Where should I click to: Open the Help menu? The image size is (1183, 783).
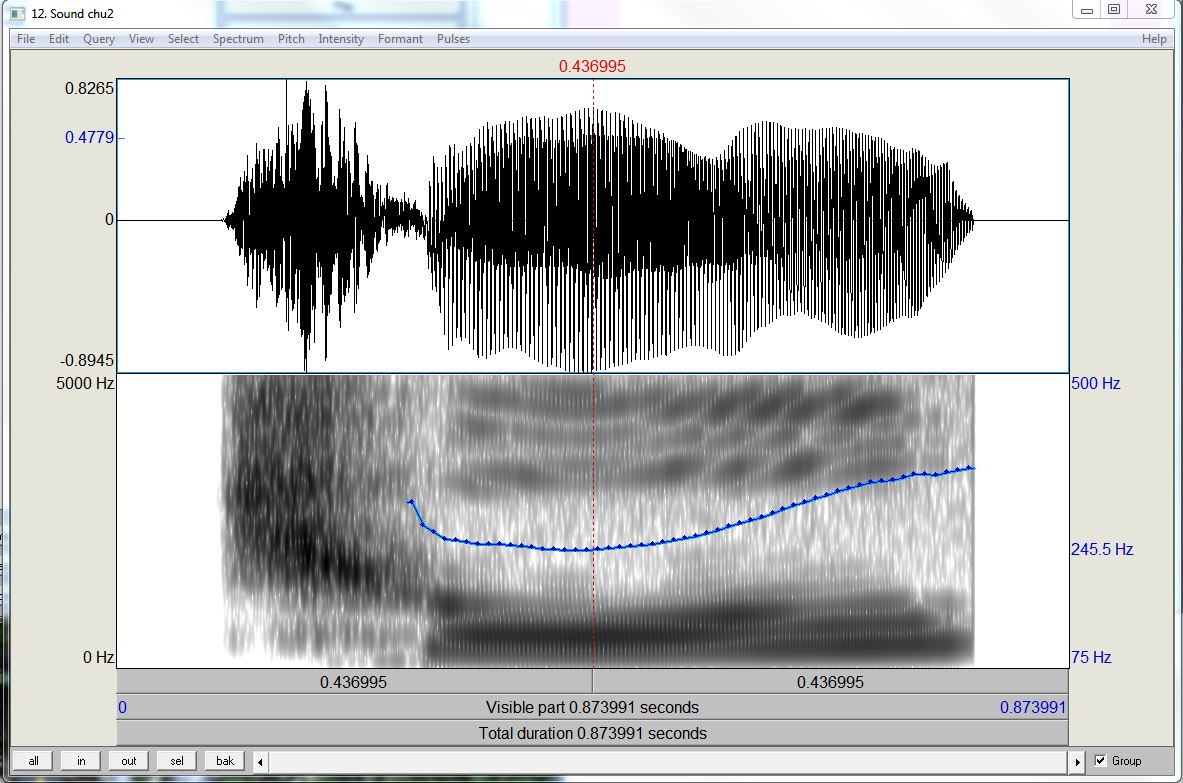(x=1154, y=38)
